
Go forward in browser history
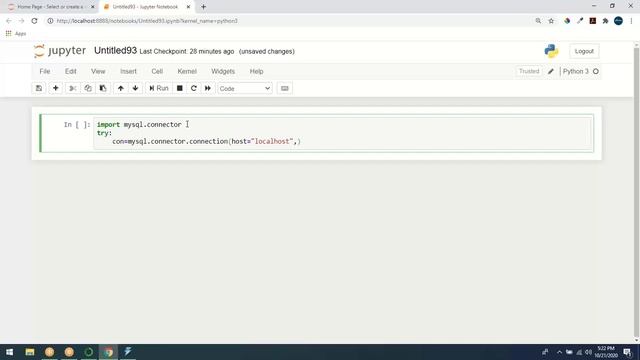point(22,21)
